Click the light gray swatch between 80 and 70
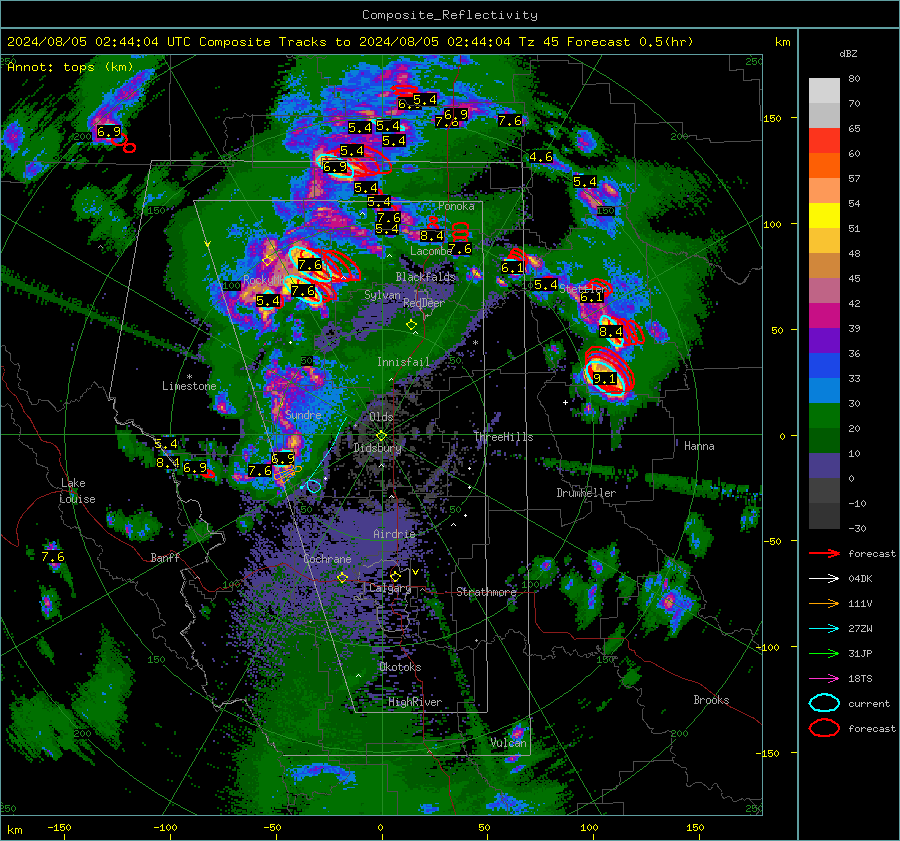The height and width of the screenshot is (841, 900). click(x=824, y=91)
